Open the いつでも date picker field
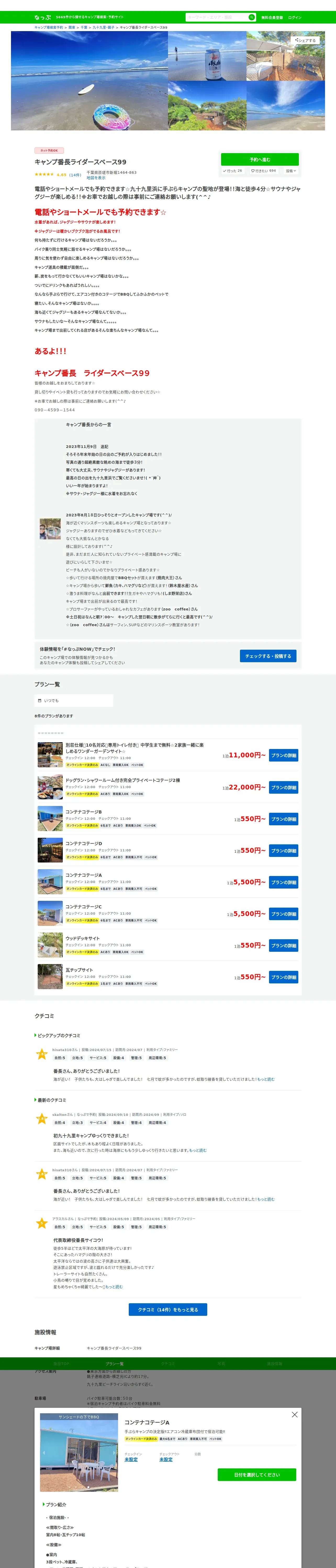336x1568 pixels. pos(74,701)
